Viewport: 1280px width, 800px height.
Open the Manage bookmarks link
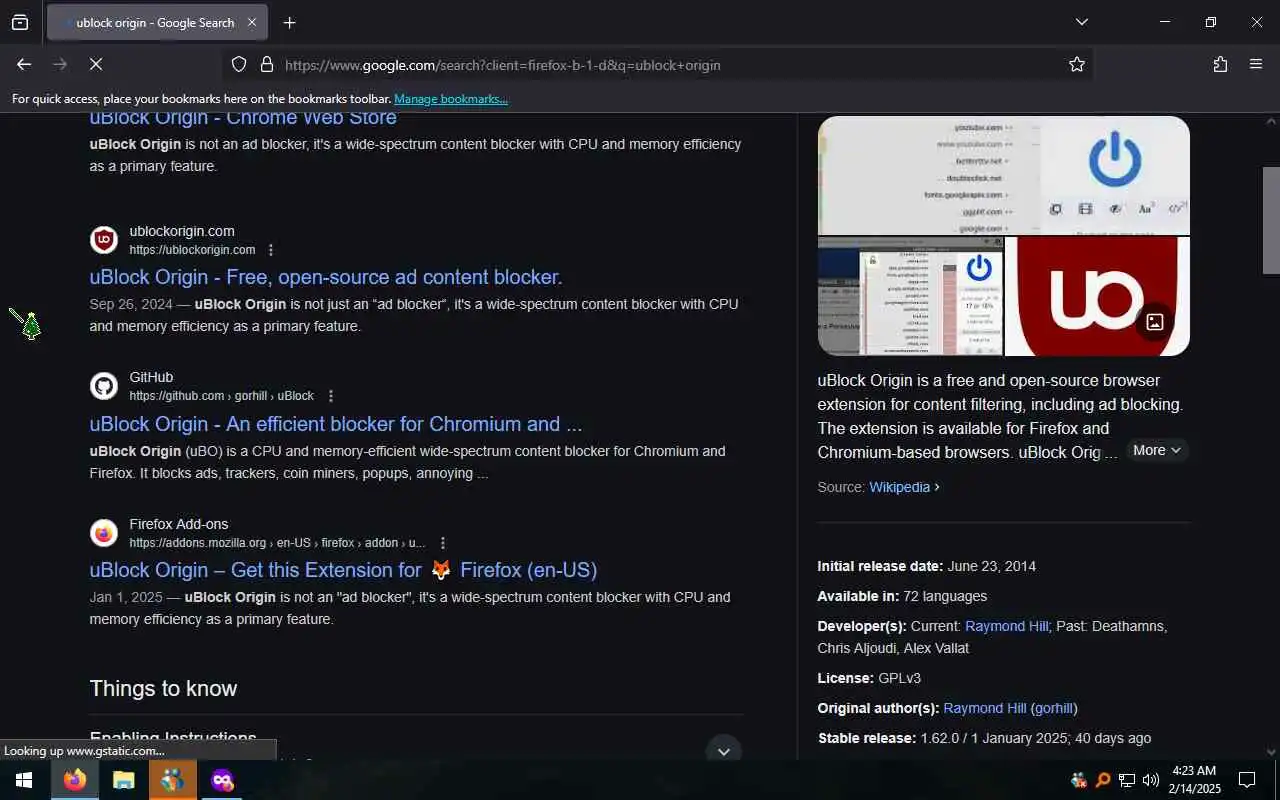click(451, 99)
